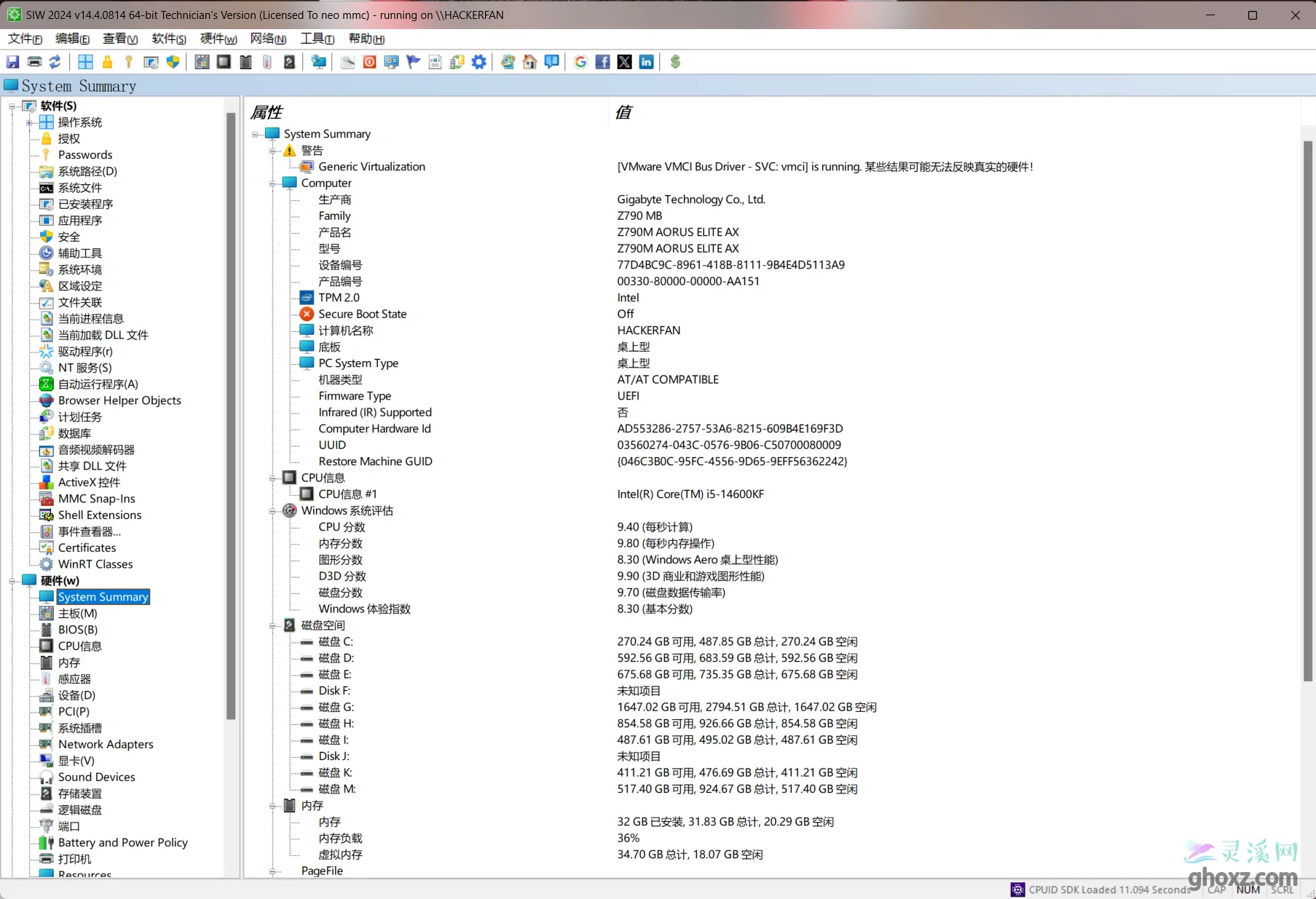Click the CPUID SDK status bar icon
This screenshot has height=899, width=1316.
tap(1017, 890)
